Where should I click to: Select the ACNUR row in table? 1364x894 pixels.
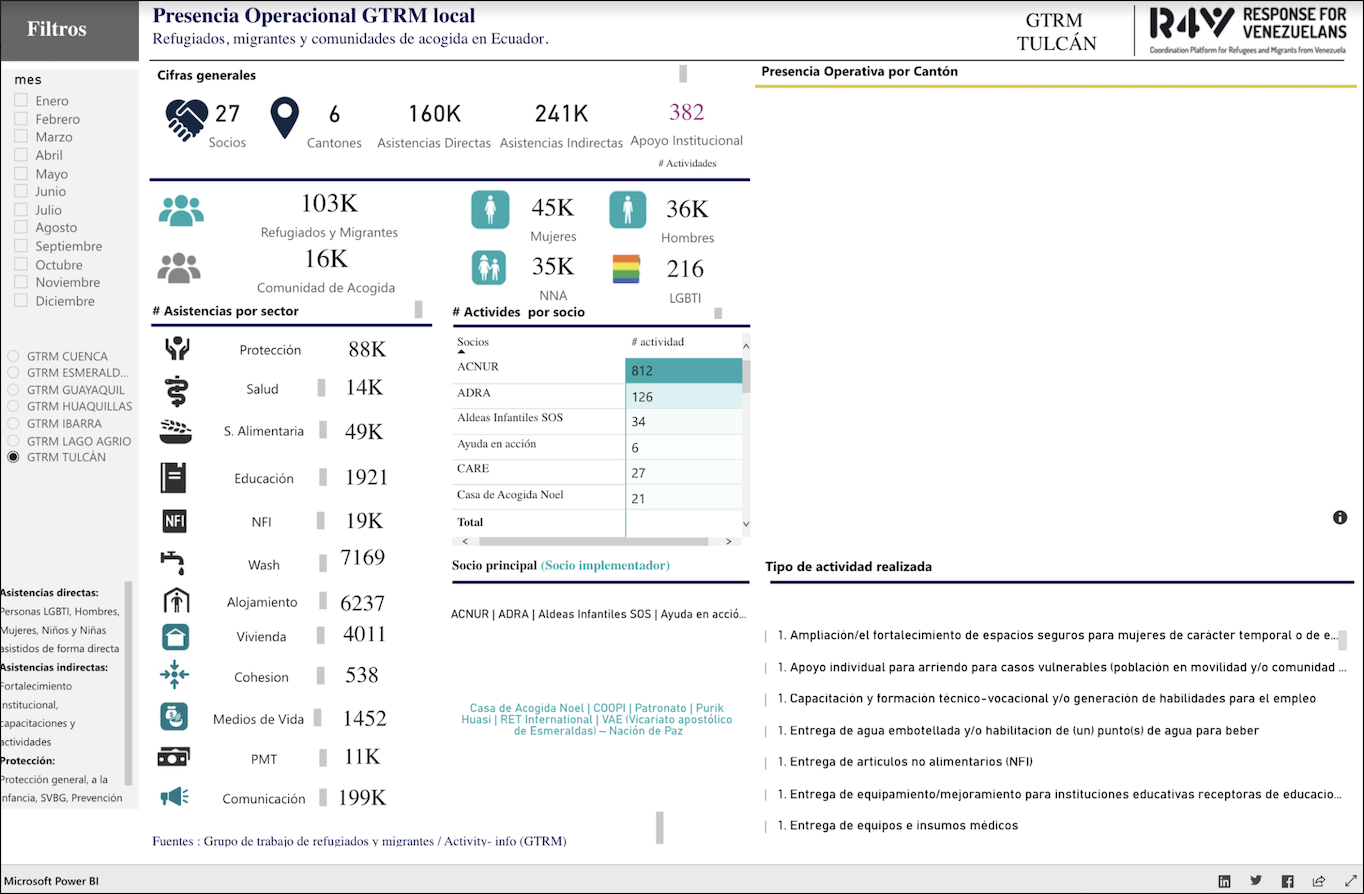[x=478, y=367]
